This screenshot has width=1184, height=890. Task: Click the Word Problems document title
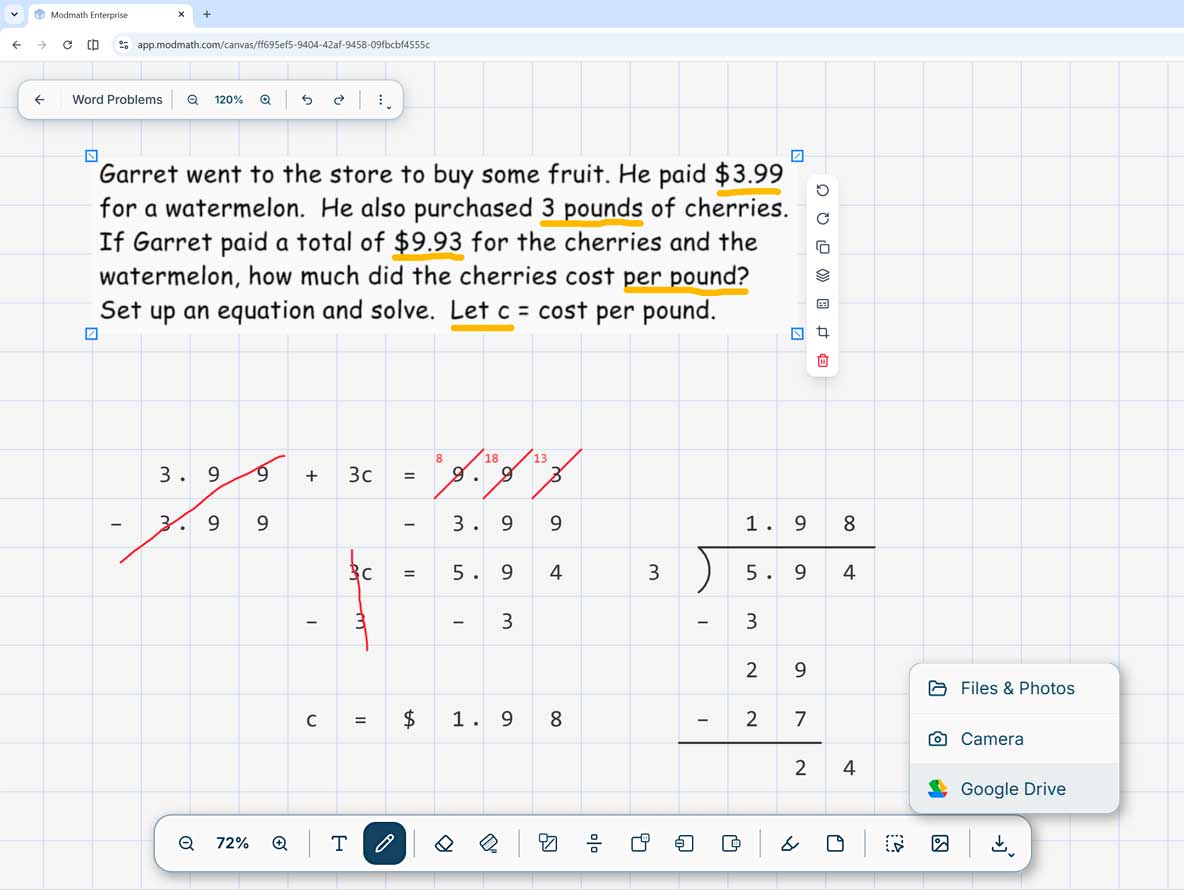pyautogui.click(x=117, y=100)
